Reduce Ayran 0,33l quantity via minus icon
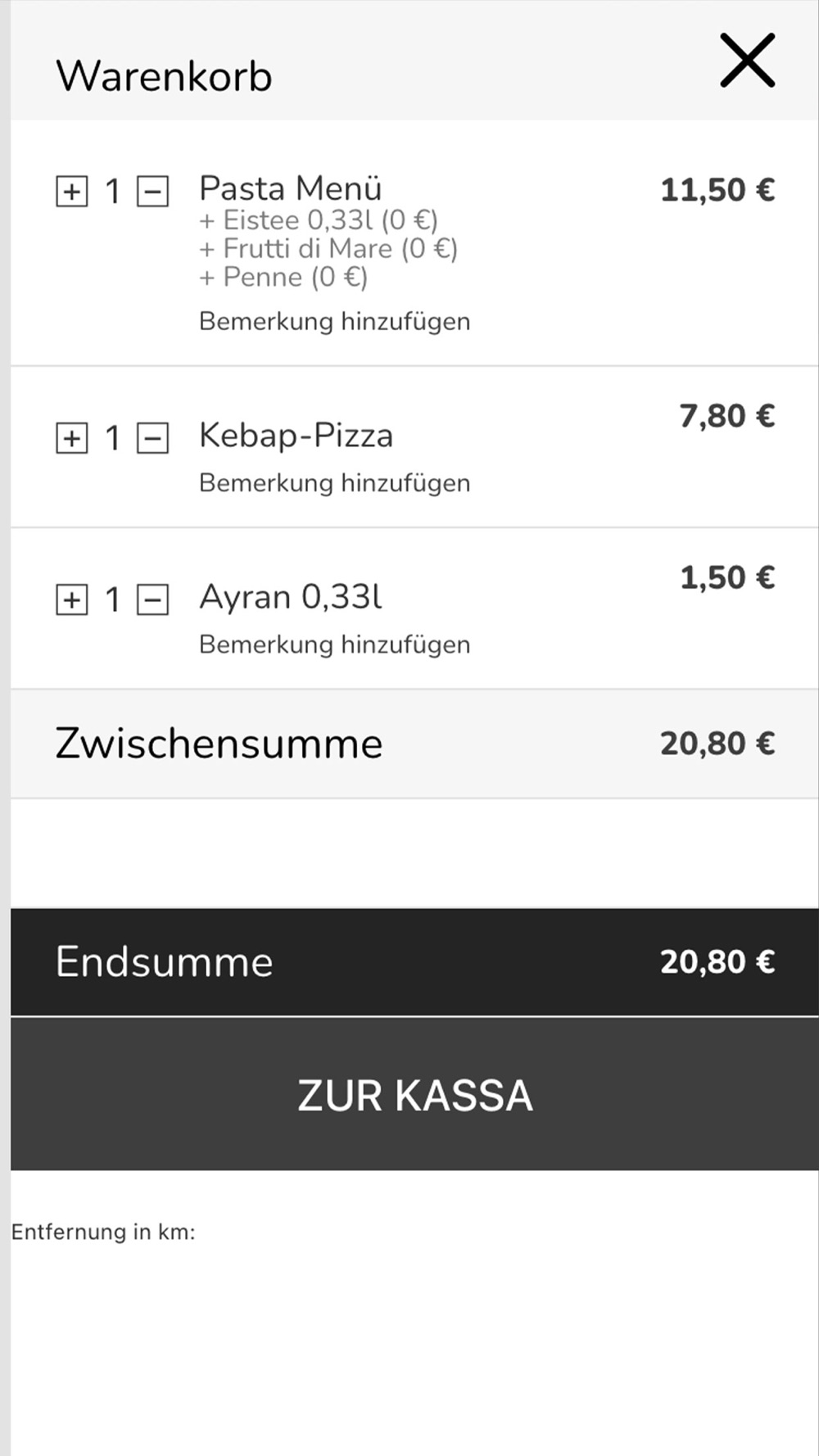The image size is (819, 1456). 152,600
